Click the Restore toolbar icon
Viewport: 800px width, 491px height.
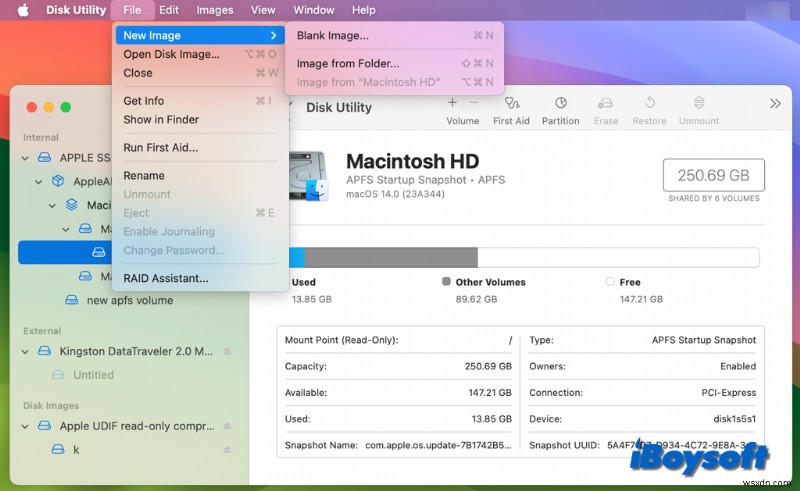click(x=649, y=103)
